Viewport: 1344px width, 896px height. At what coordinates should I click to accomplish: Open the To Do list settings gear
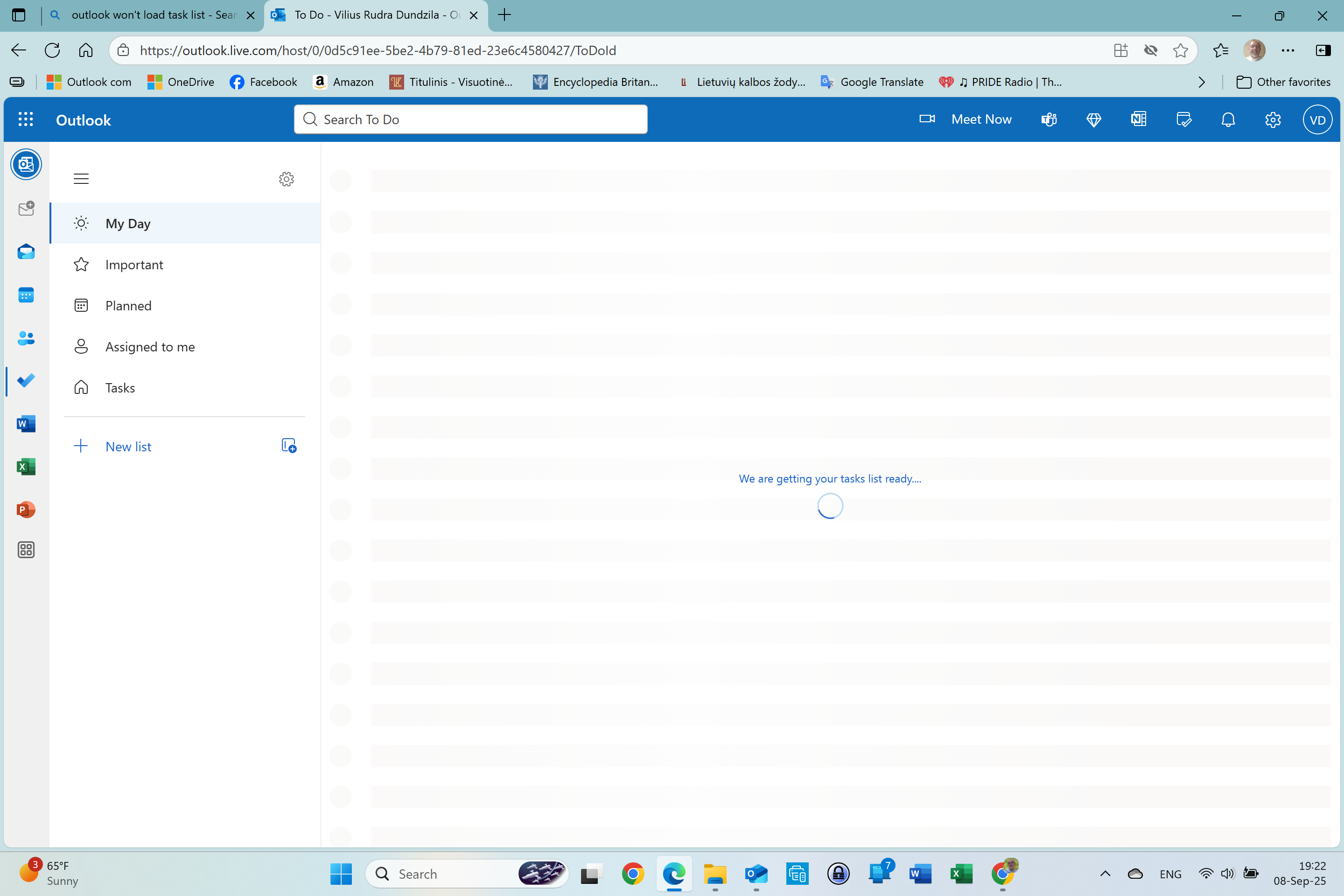[x=286, y=179]
